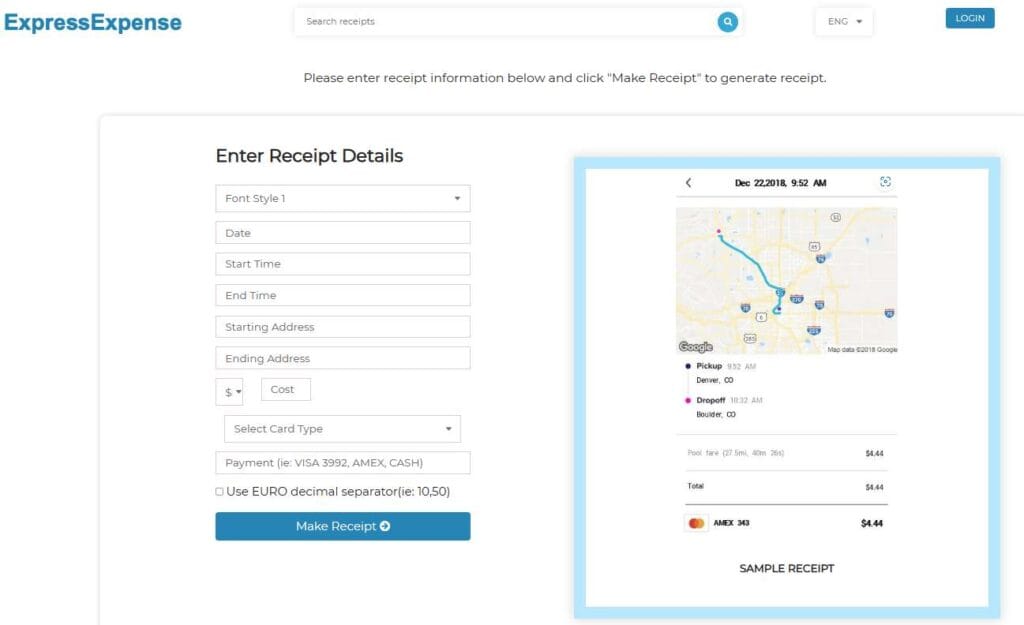Click the search magnifier icon

pos(727,21)
